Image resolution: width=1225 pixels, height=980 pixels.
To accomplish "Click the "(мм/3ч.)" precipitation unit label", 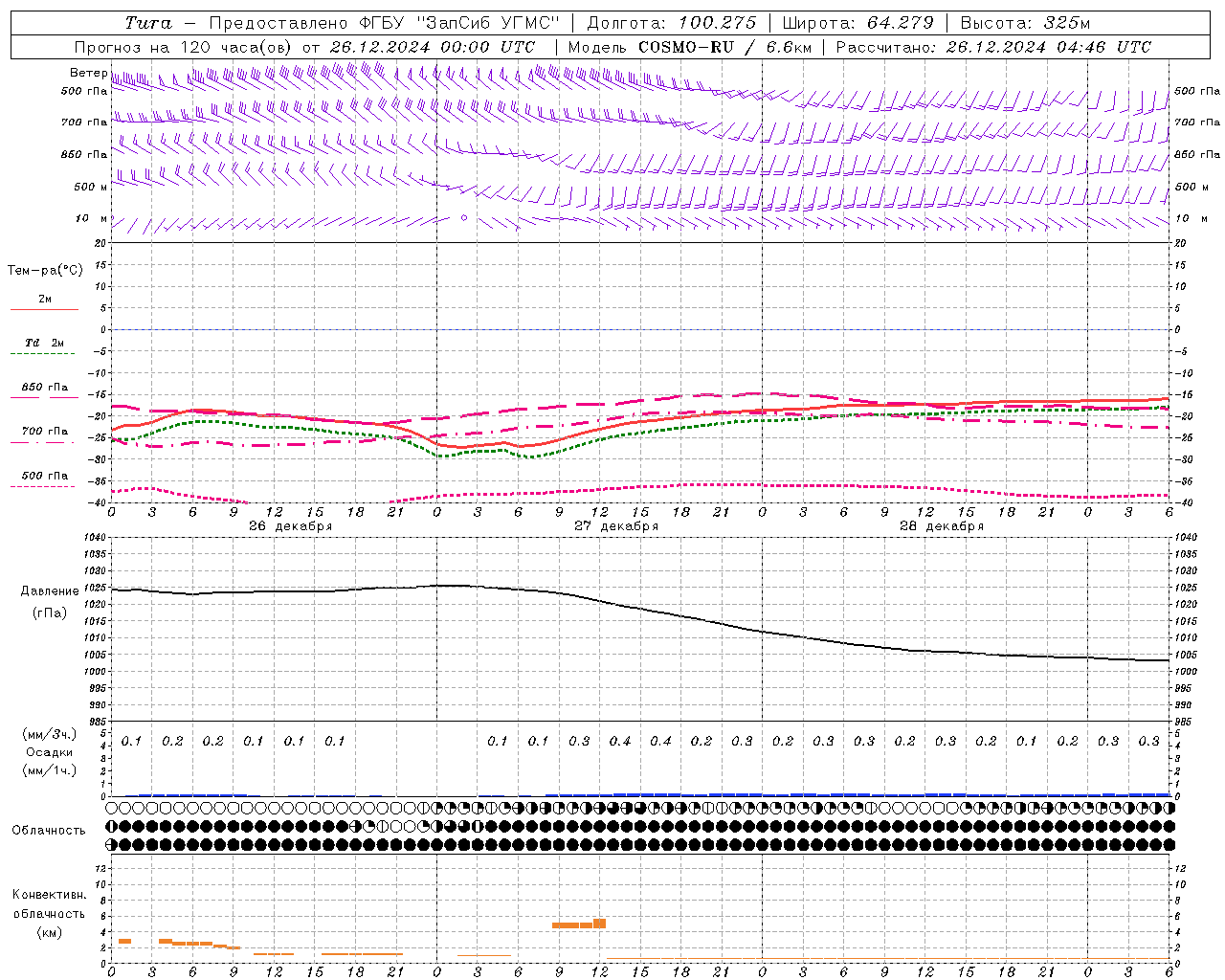I will tap(50, 734).
